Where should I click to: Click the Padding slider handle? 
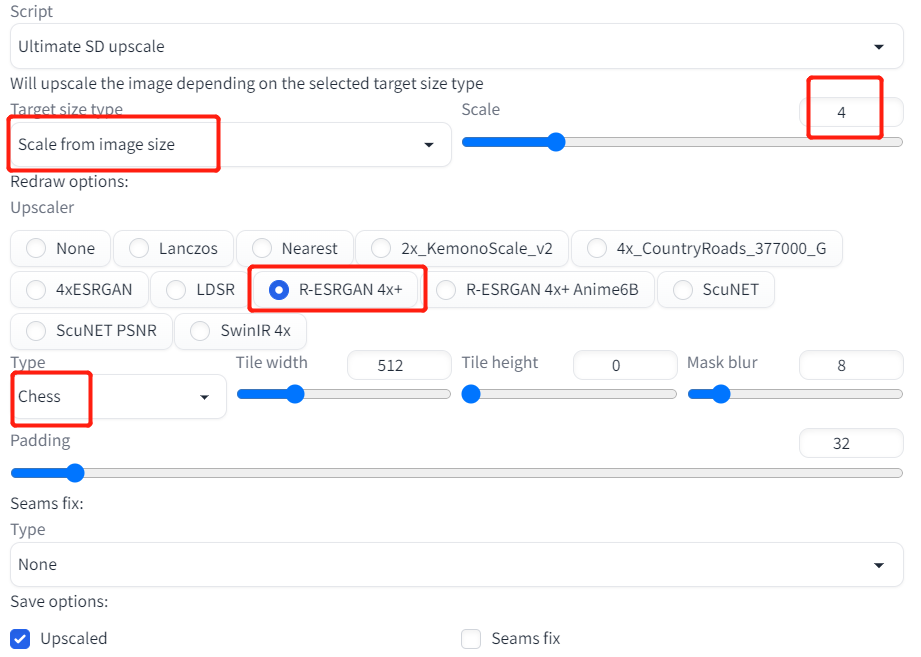point(75,473)
